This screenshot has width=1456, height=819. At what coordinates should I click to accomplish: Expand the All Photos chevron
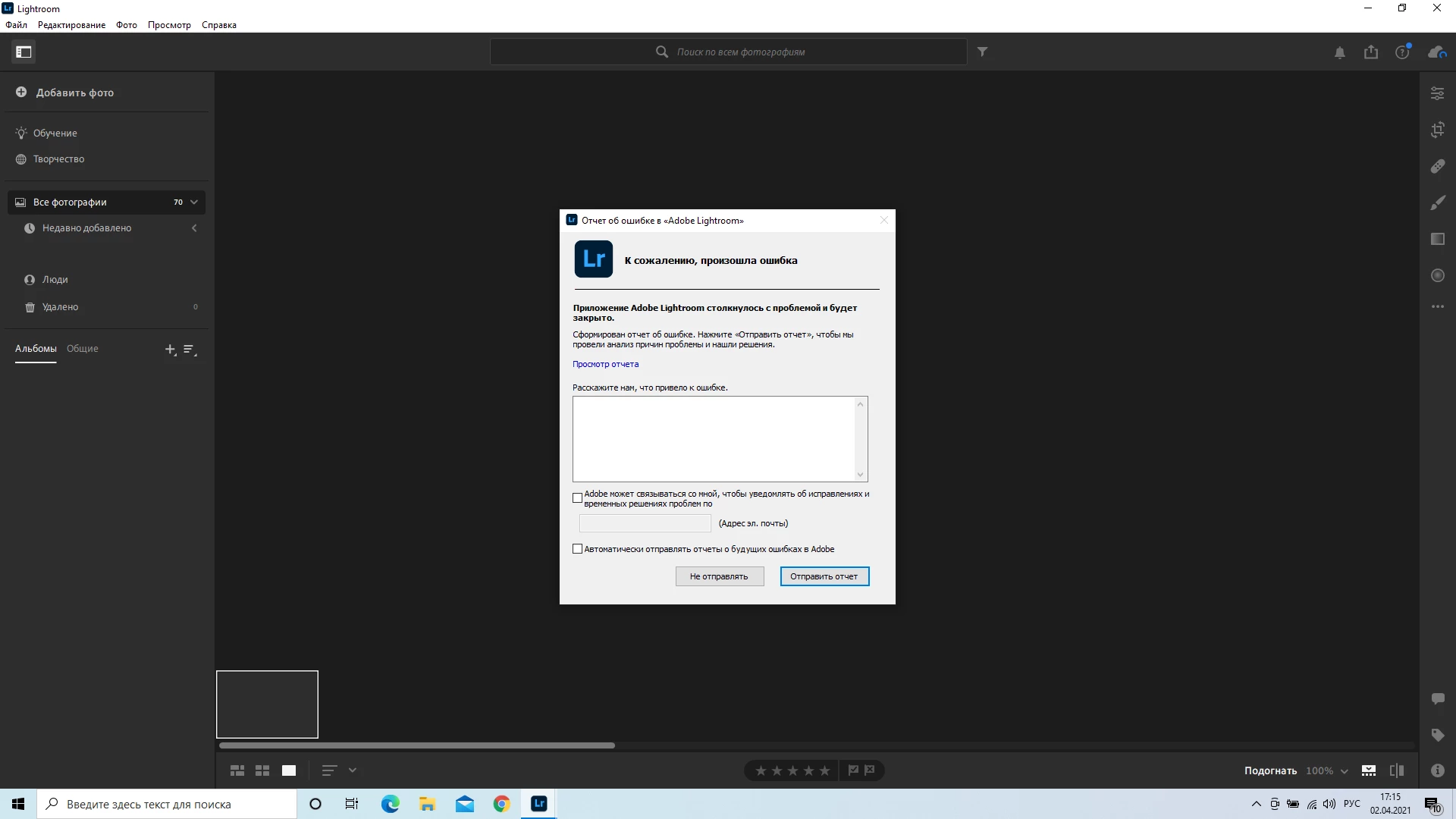coord(194,202)
